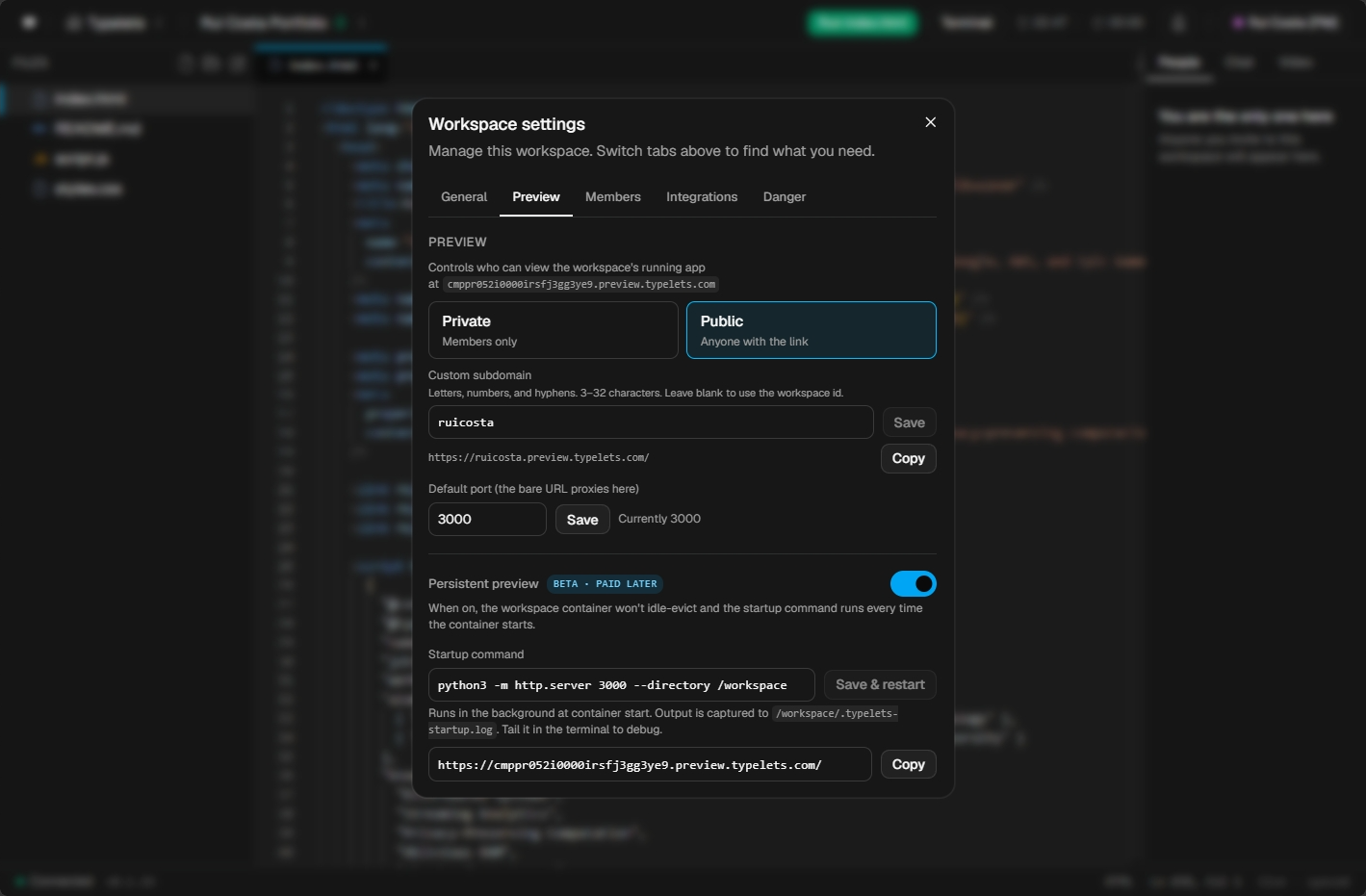Click the startup command field

pyautogui.click(x=622, y=685)
